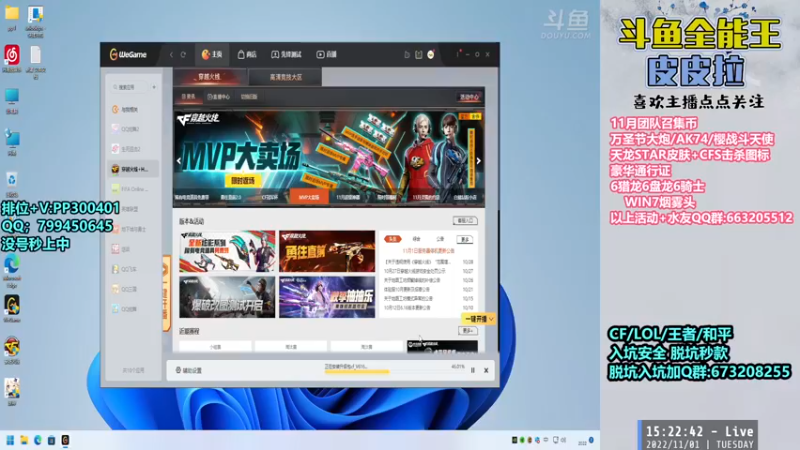The width and height of the screenshot is (800, 450).
Task: Go back with the WeGame back arrow
Action: (x=171, y=55)
